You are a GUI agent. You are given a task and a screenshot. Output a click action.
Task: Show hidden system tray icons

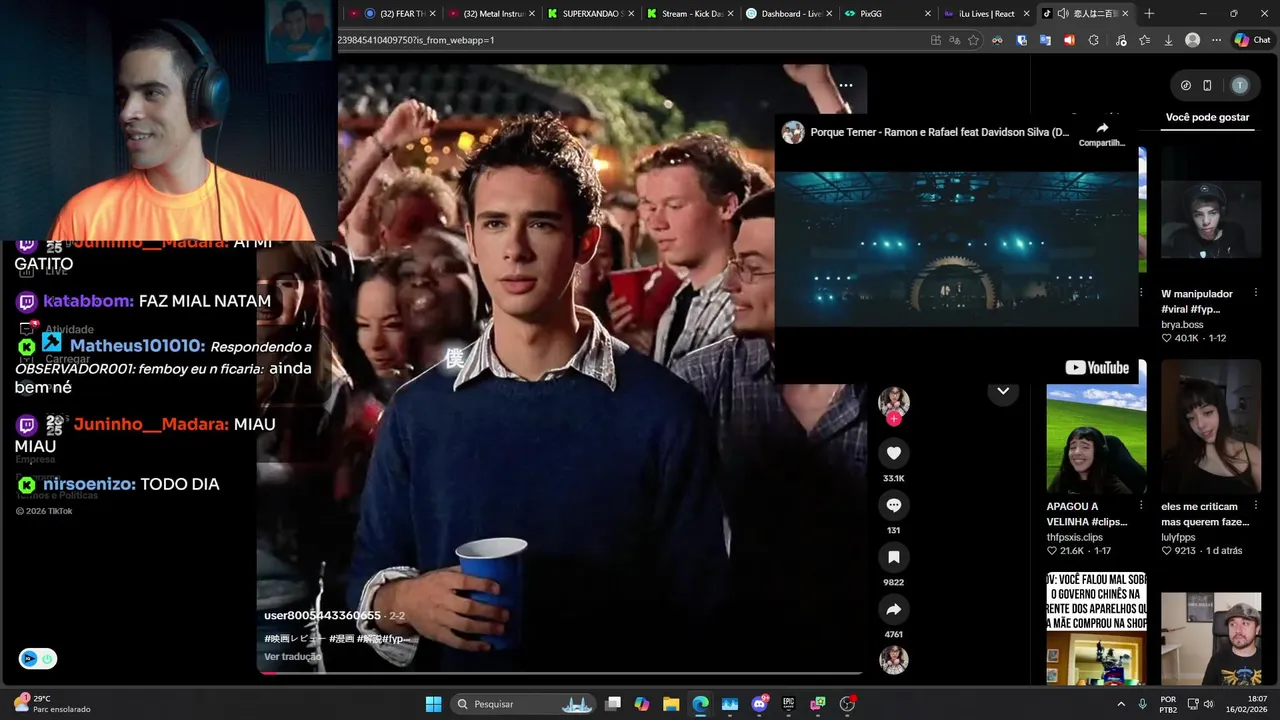point(1121,704)
